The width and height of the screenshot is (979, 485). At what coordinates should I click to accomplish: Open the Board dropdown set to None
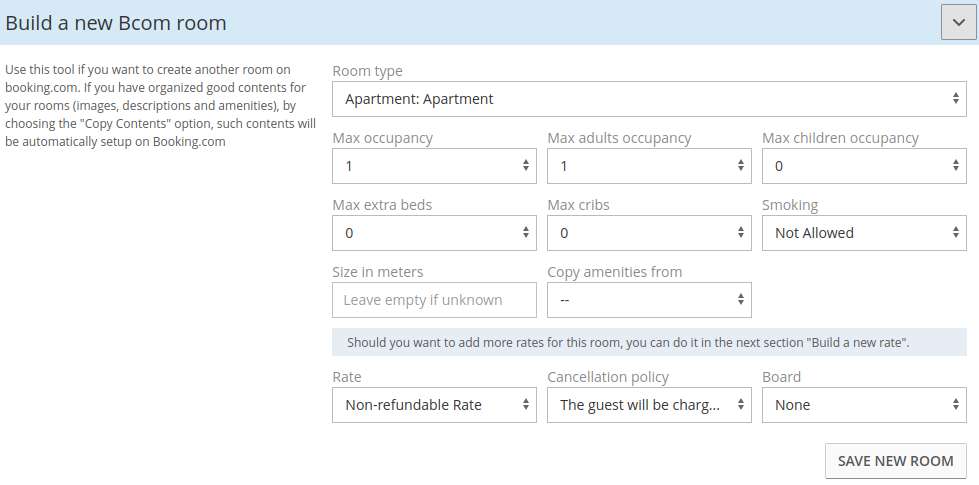coord(864,404)
